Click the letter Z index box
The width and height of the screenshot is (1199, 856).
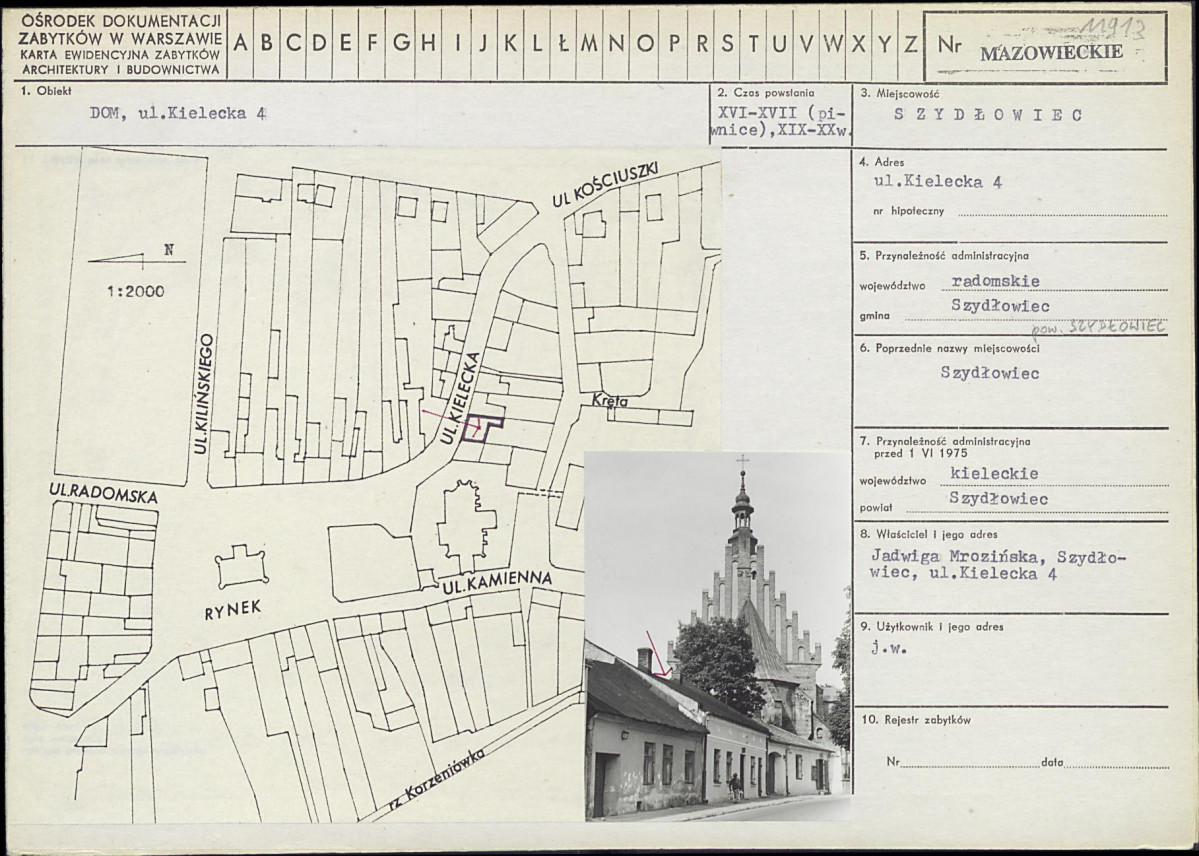click(910, 43)
